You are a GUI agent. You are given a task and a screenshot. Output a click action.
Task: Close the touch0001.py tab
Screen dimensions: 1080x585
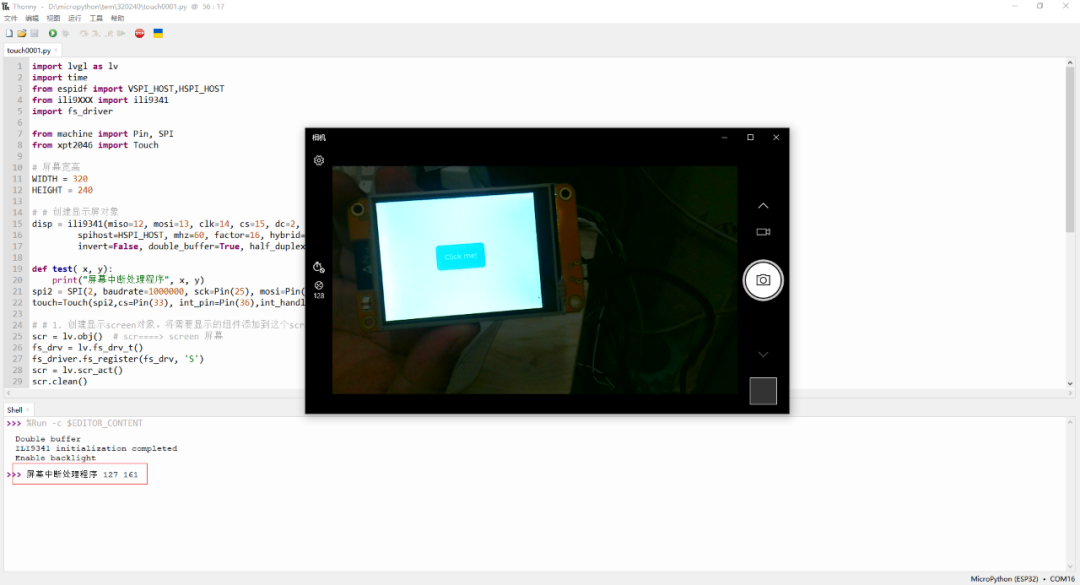58,50
